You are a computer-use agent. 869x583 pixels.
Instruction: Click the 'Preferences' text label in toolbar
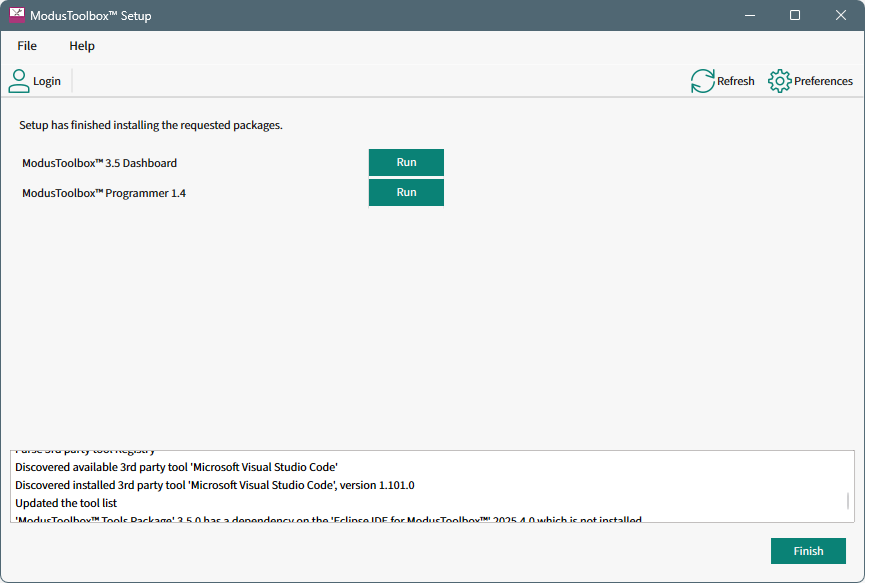click(x=823, y=82)
